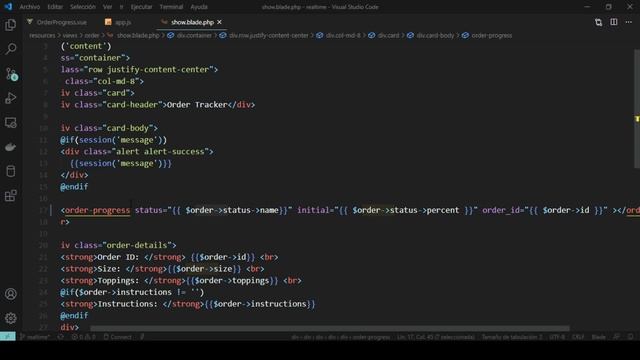The height and width of the screenshot is (360, 640).
Task: Open the Remote Explorer view
Action: click(x=11, y=123)
